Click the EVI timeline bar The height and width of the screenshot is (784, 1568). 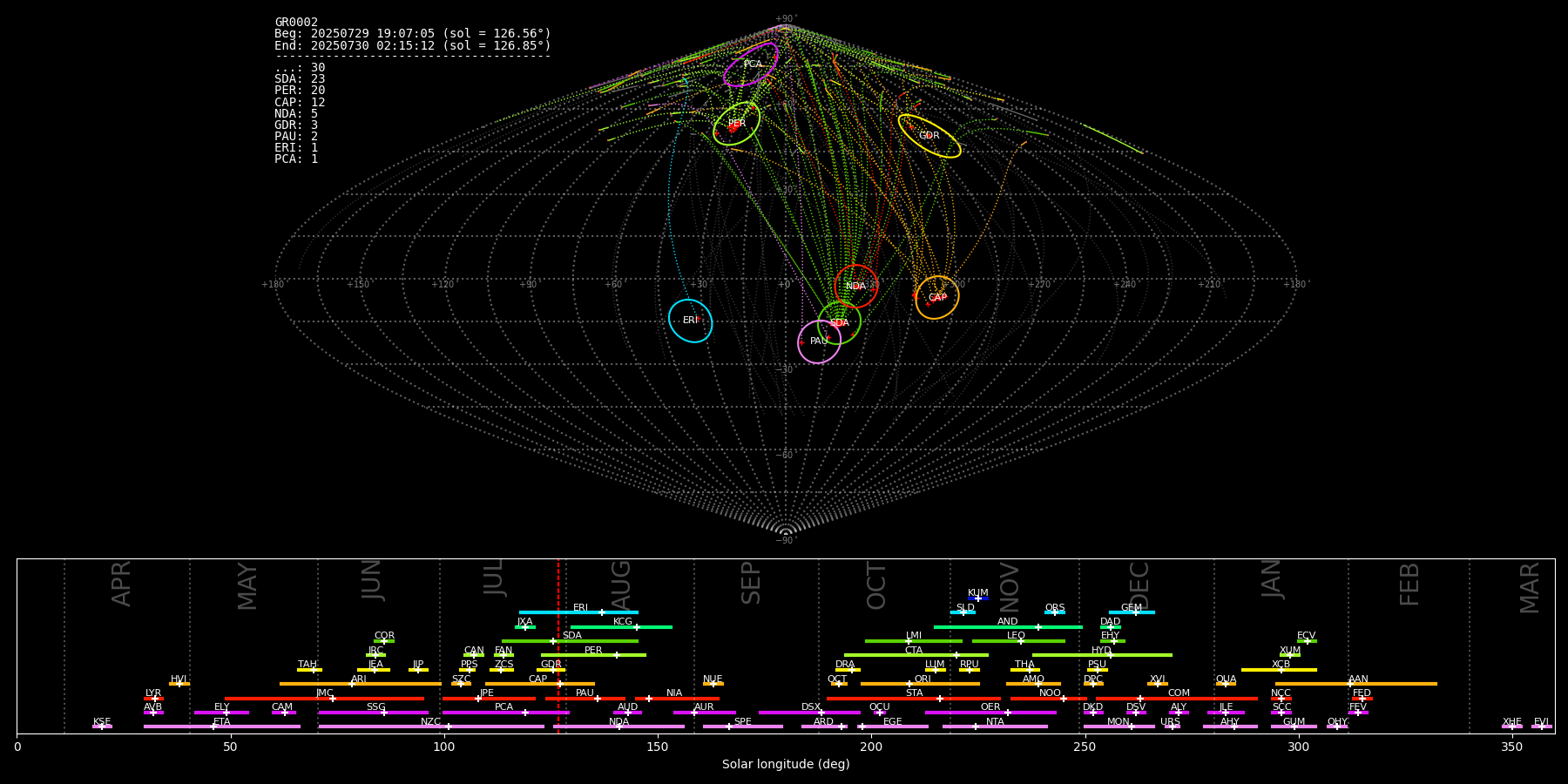(x=1542, y=727)
